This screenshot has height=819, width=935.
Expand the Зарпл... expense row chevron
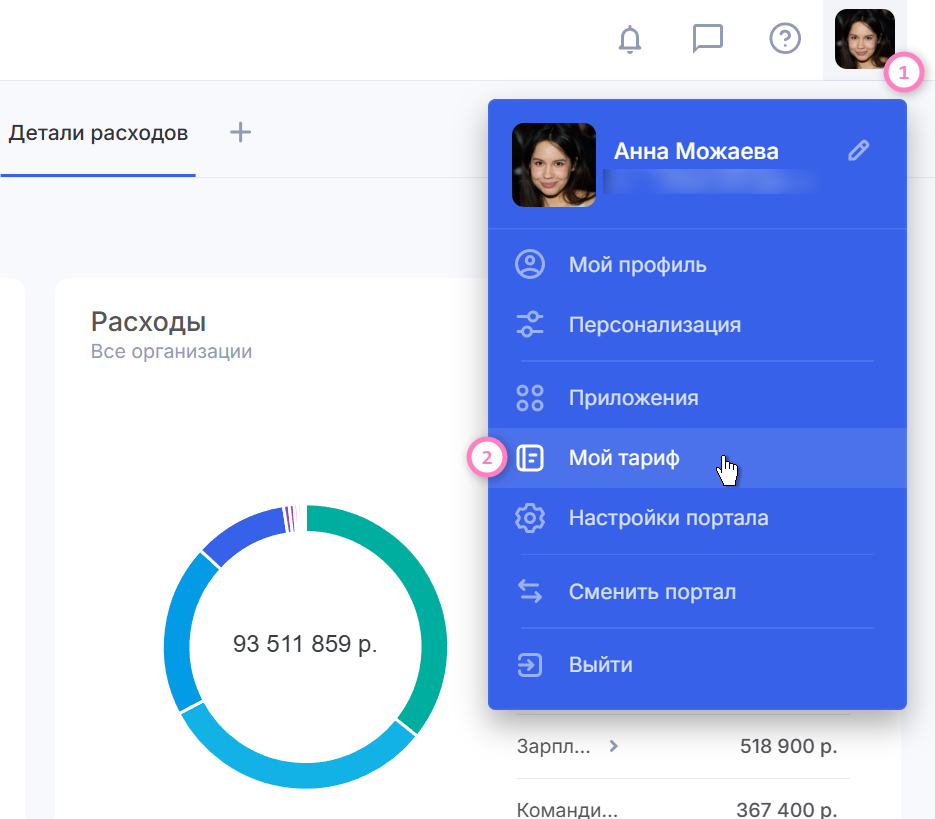pyautogui.click(x=614, y=745)
